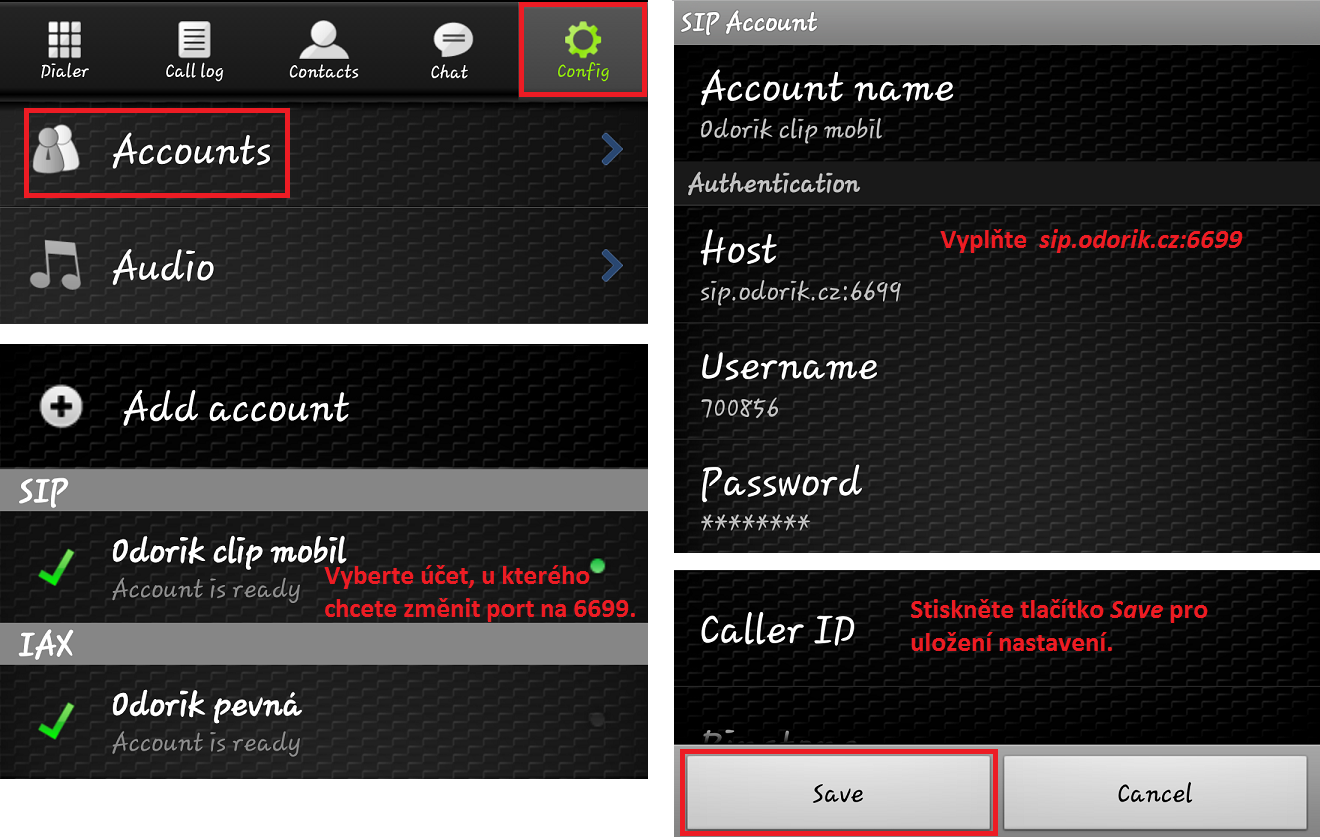Toggle the Odorik pevná green checkmark
This screenshot has height=840, width=1320.
[x=56, y=722]
